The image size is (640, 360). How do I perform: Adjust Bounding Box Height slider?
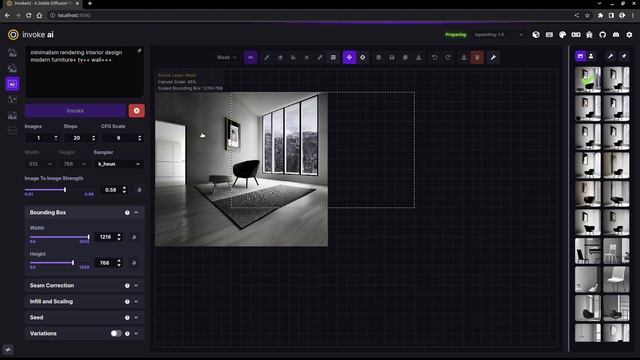tap(59, 263)
